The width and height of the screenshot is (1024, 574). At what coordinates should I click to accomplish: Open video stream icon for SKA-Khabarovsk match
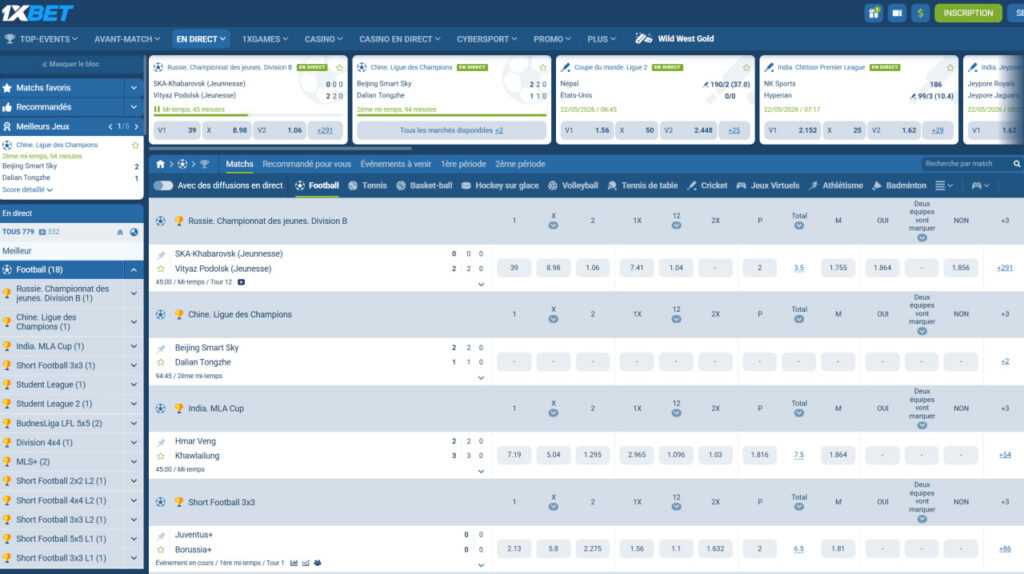point(241,282)
